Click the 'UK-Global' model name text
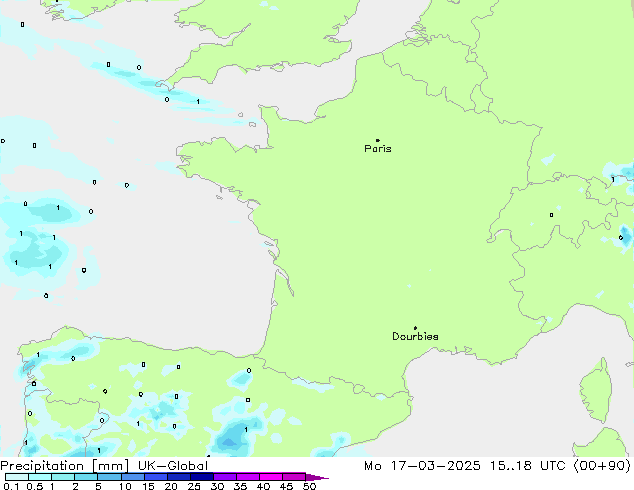 pyautogui.click(x=173, y=466)
